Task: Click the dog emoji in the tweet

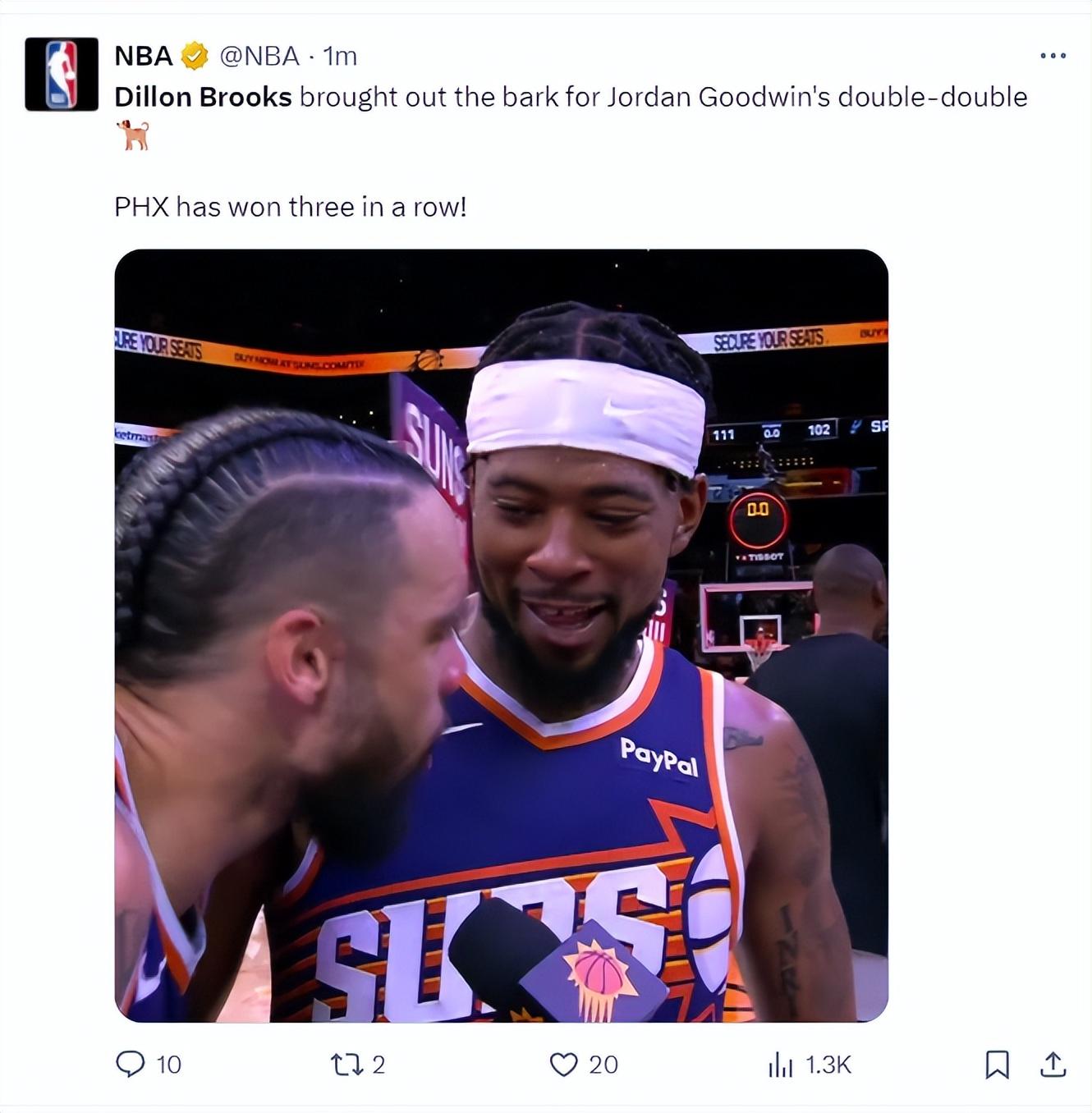Action: (x=133, y=135)
